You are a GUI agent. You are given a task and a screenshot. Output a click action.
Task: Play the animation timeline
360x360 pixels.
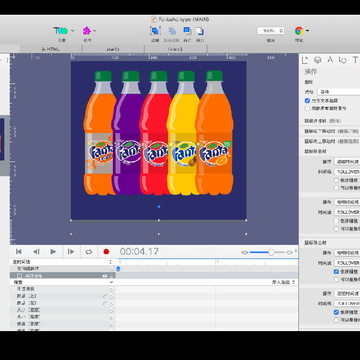(53, 252)
